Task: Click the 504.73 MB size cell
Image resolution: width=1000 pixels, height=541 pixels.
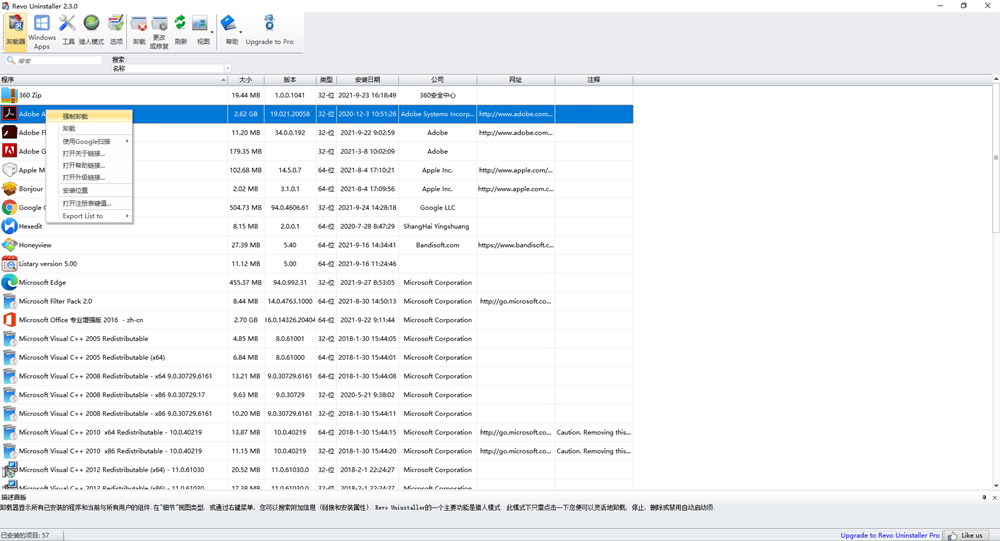Action: coord(246,207)
